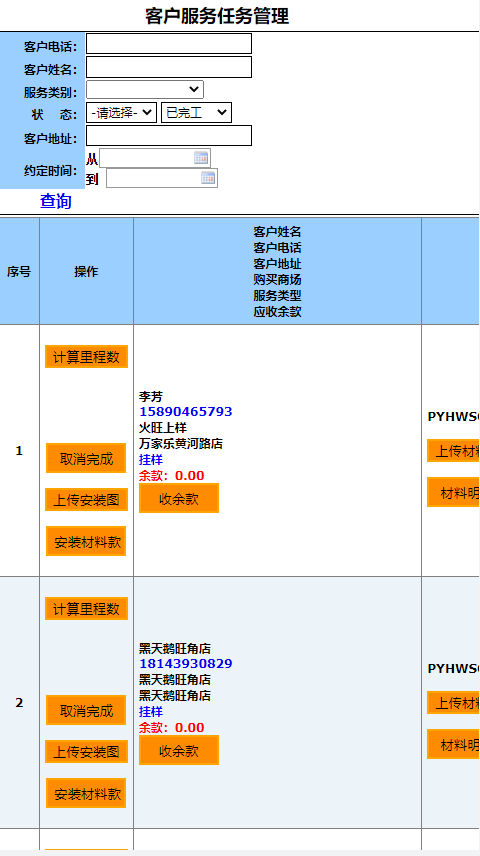This screenshot has height=856, width=480.
Task: Open calendar picker for the 从 start date
Action: (x=201, y=158)
